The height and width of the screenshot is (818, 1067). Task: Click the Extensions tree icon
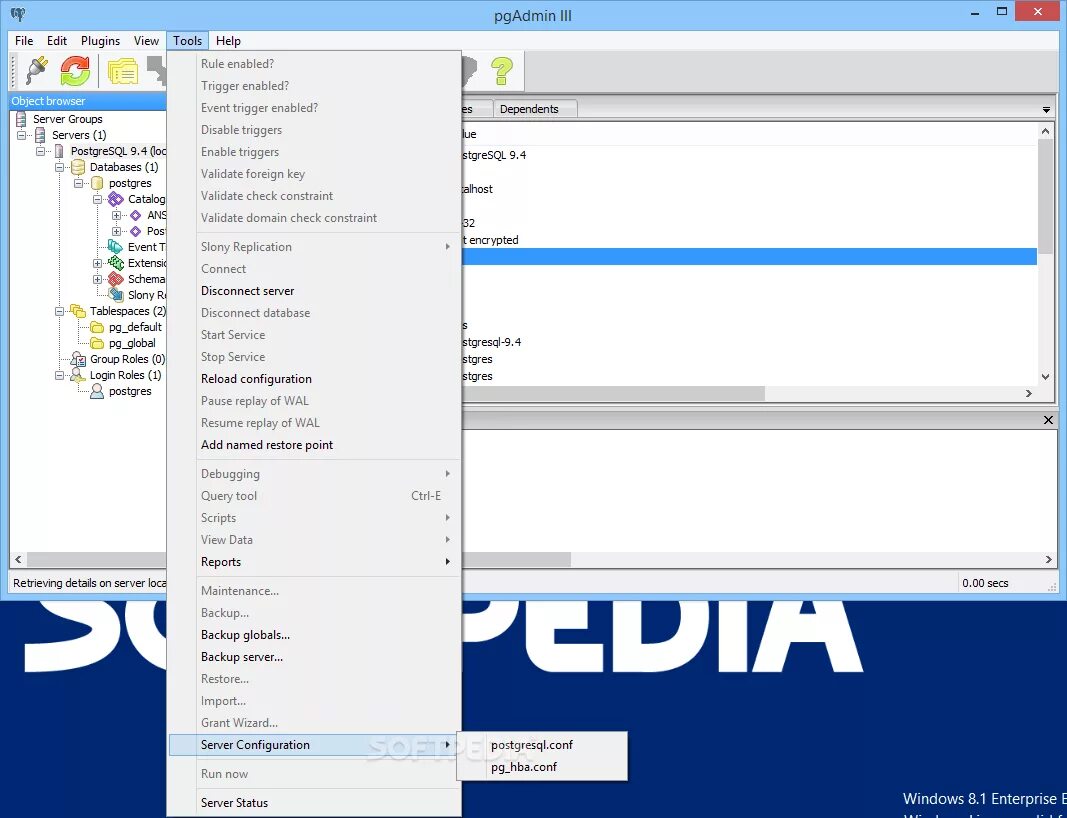[116, 263]
